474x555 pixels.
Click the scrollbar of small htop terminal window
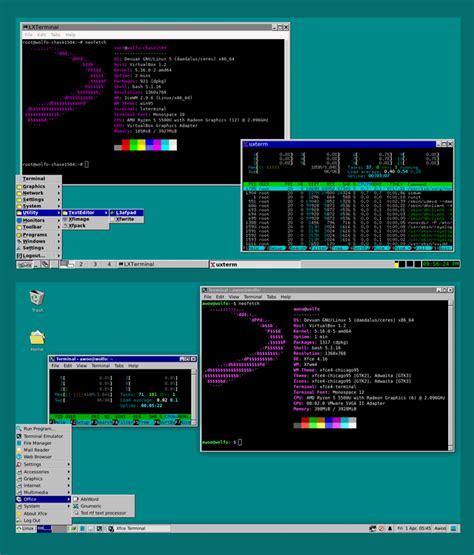(194, 397)
